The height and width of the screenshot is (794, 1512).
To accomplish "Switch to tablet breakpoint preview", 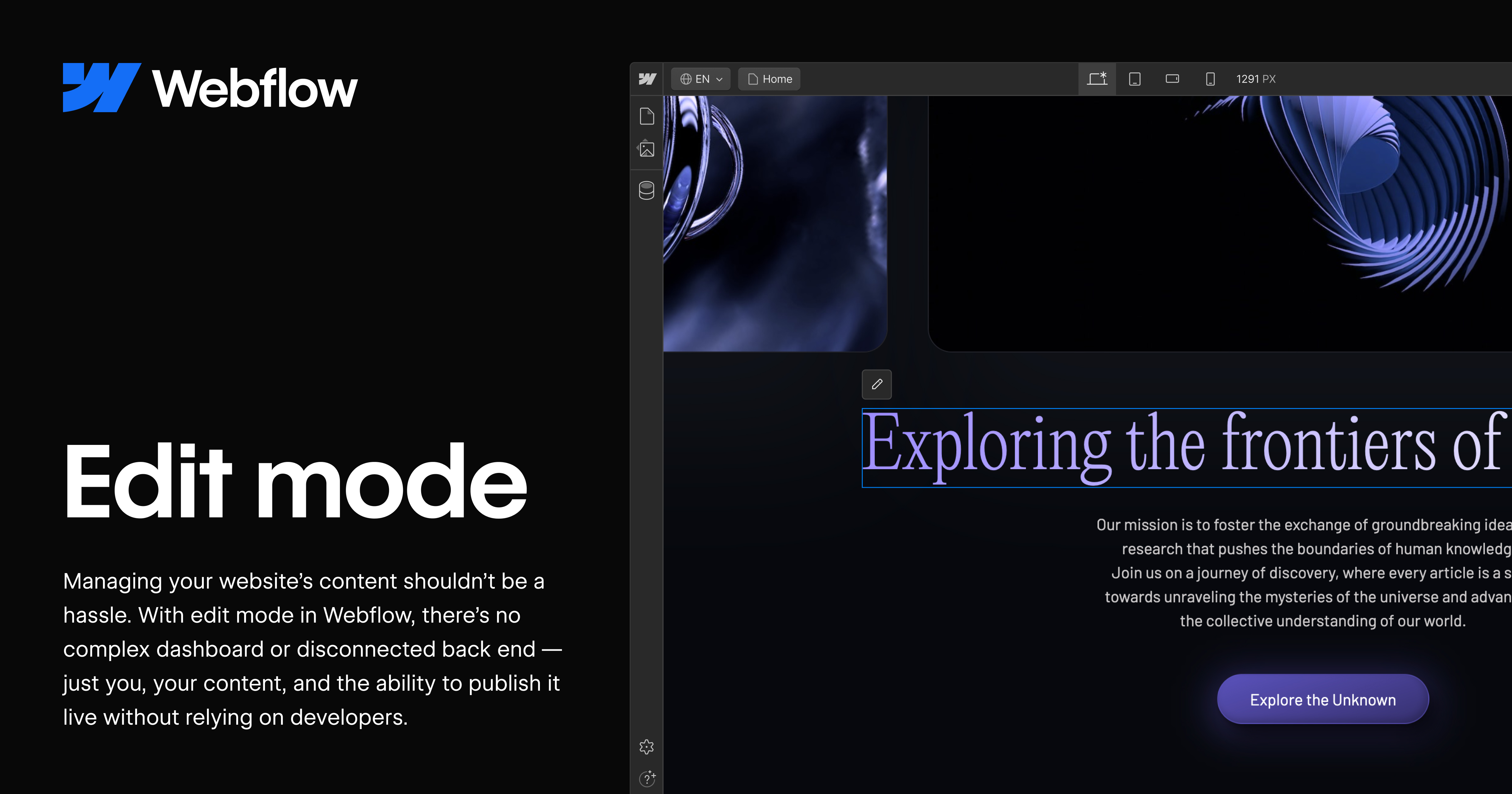I will [1135, 78].
